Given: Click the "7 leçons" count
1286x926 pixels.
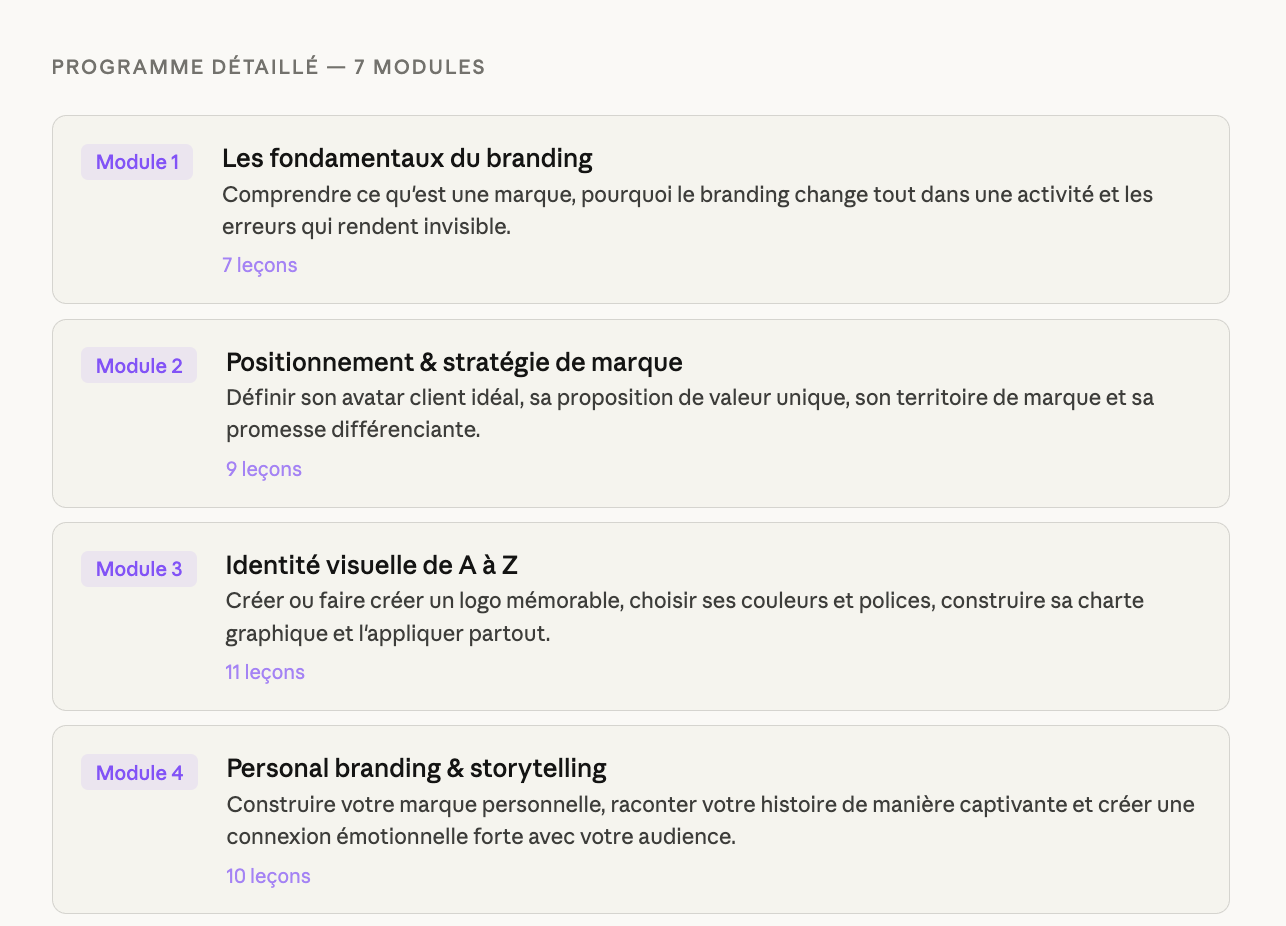Looking at the screenshot, I should (259, 265).
